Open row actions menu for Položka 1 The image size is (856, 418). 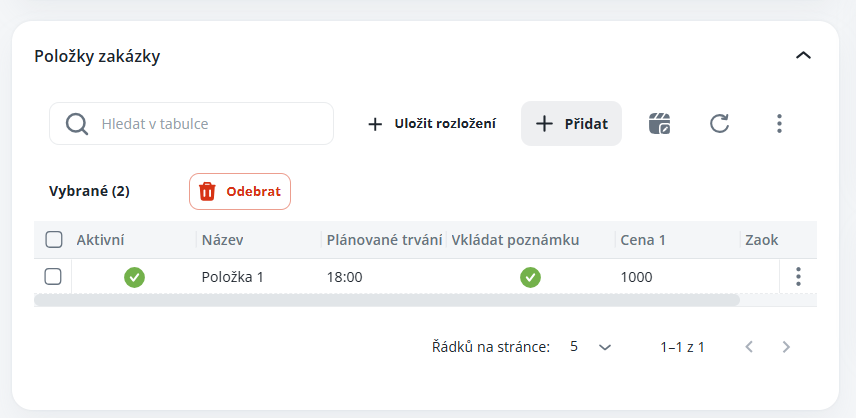pos(798,277)
